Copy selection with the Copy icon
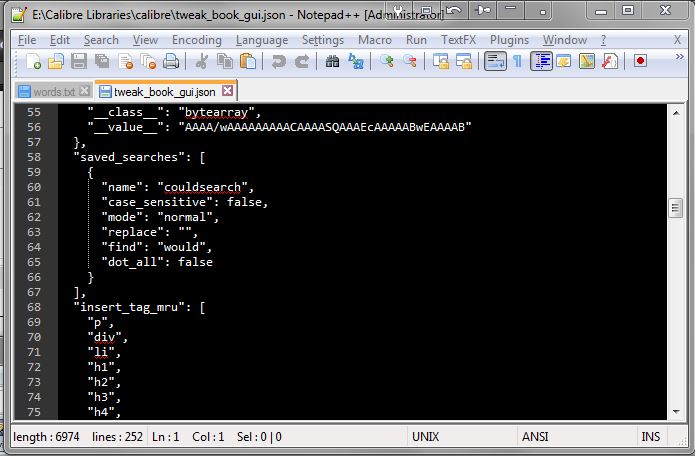 [x=225, y=61]
